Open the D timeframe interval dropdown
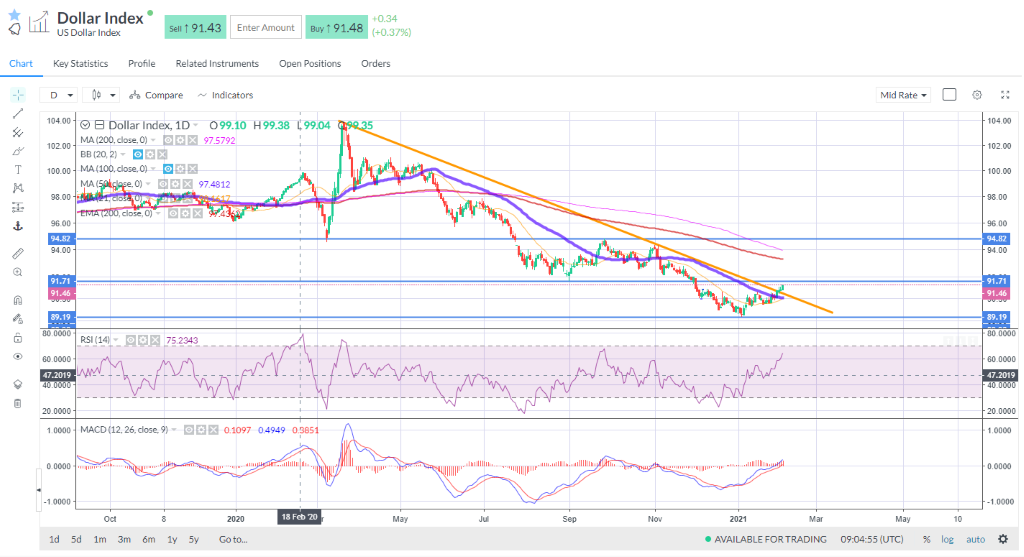The height and width of the screenshot is (557, 1024). click(60, 95)
